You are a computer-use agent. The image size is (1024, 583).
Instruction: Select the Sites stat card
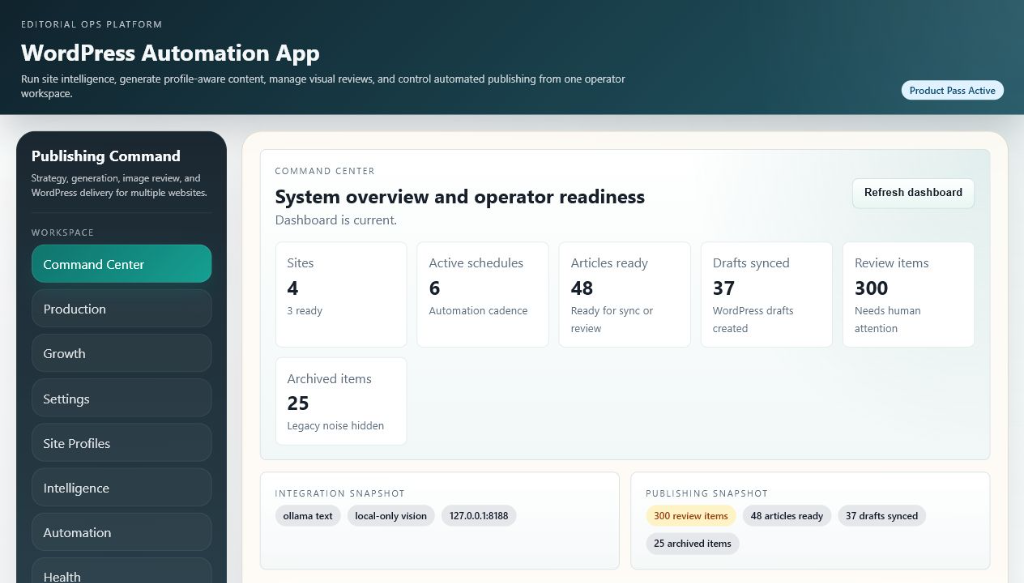341,294
